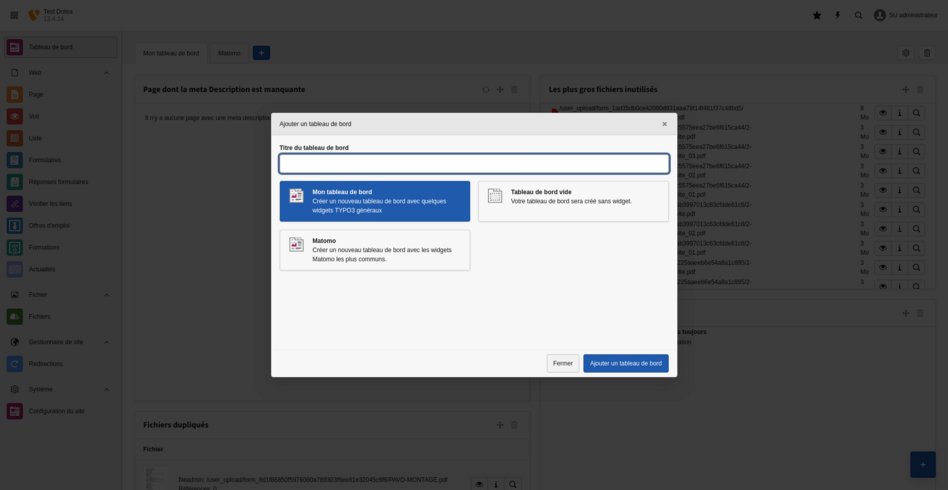
Task: Click magnifier icon for the 8 Mo file
Action: click(x=917, y=113)
